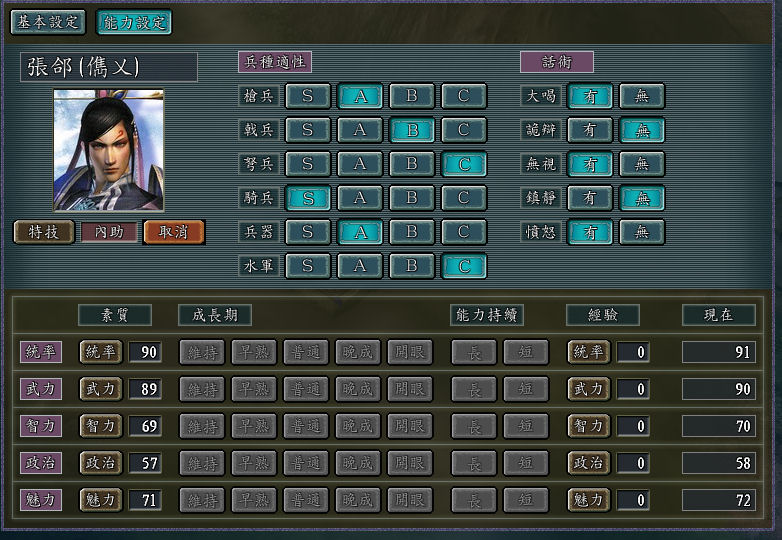Image resolution: width=782 pixels, height=540 pixels.
Task: Select the 魅力 素質 value 71
Action: click(145, 500)
